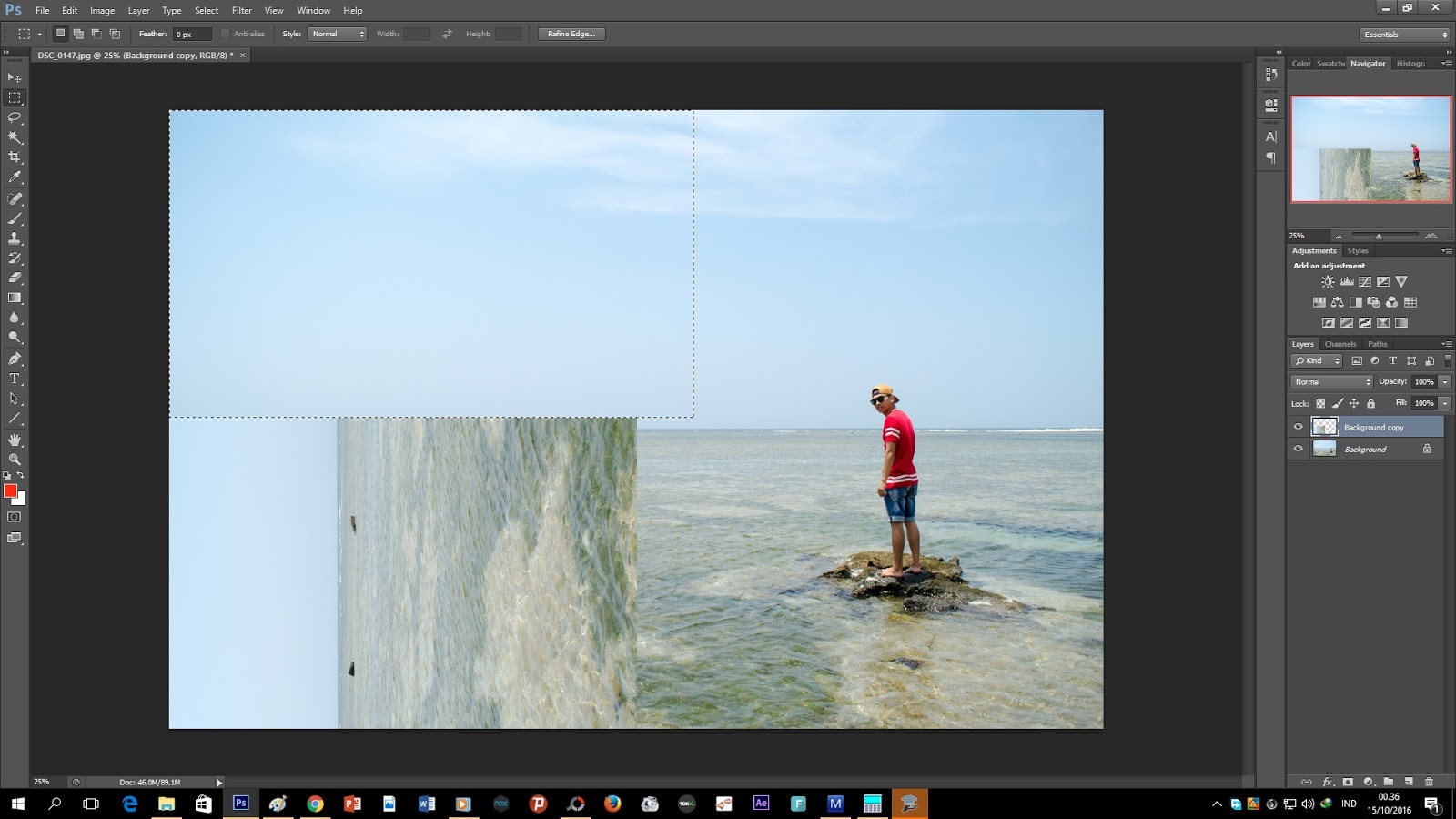This screenshot has width=1456, height=819.
Task: Select the Crop tool
Action: 15,157
